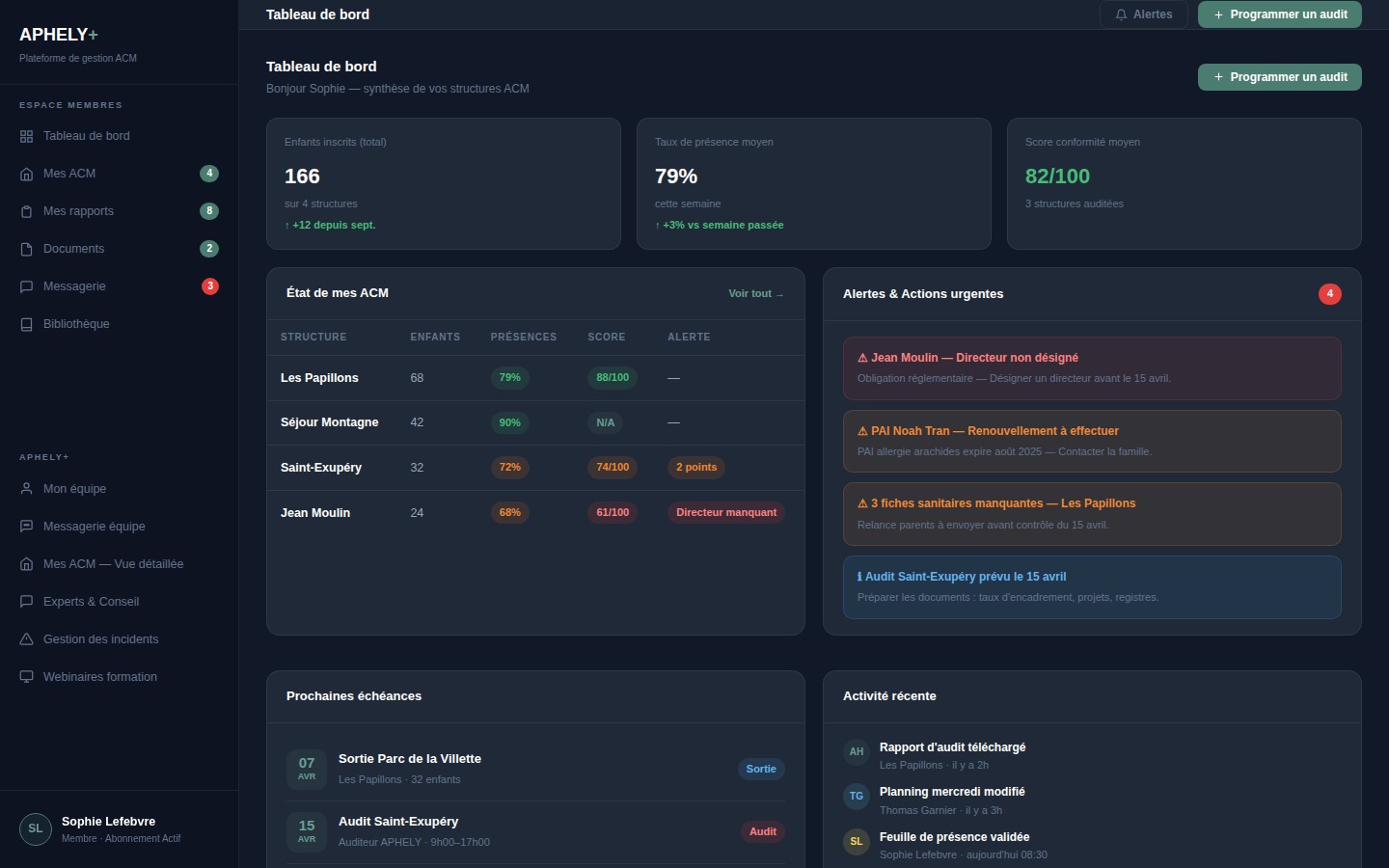Switch to Mes ACM — Vue détaillée

click(113, 564)
